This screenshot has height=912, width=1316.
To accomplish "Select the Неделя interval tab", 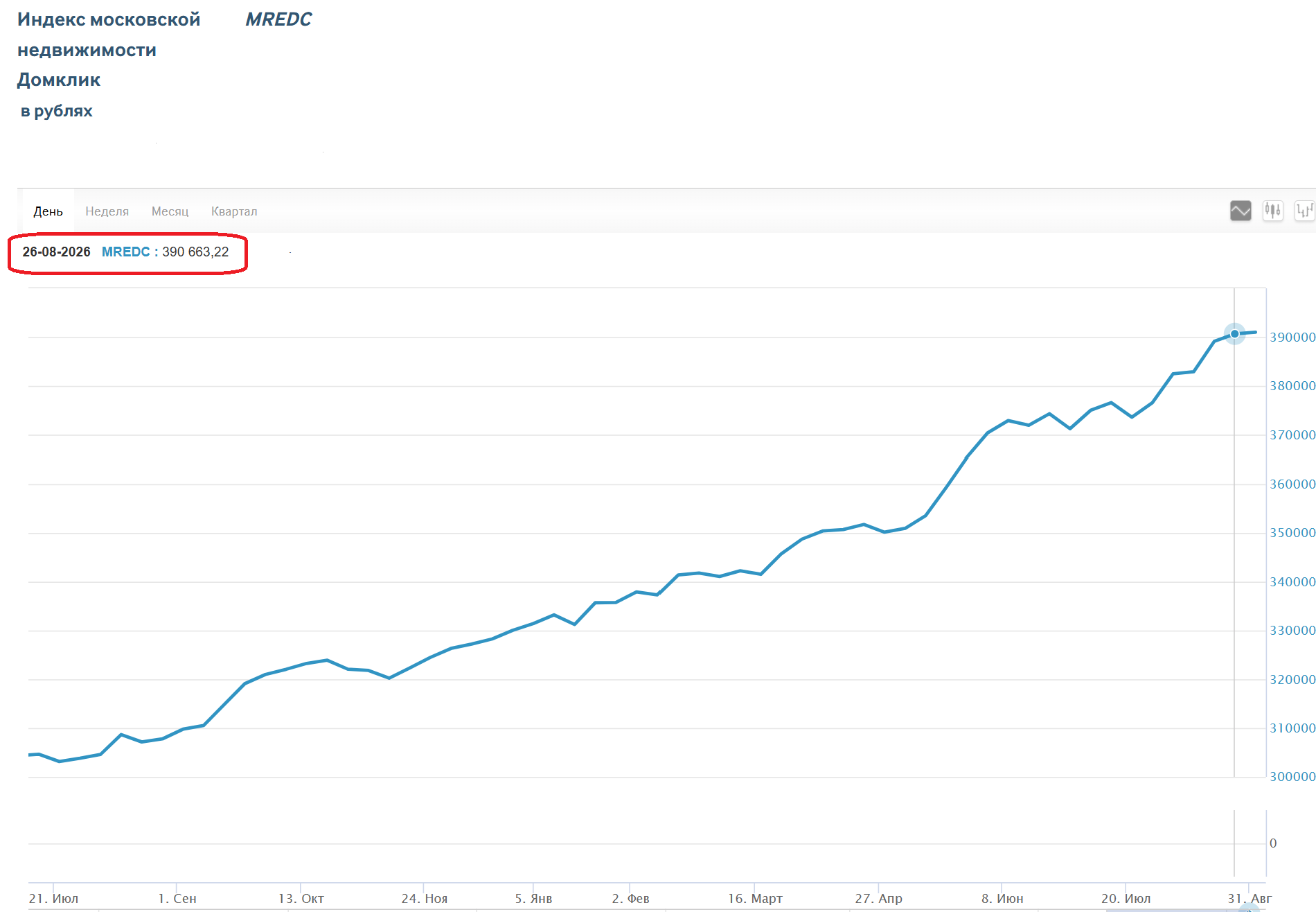I will 107,211.
